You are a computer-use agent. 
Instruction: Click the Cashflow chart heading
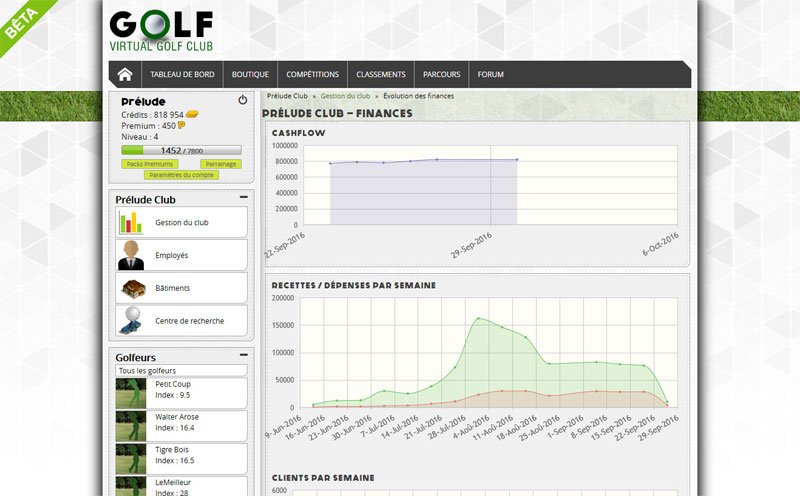pos(298,133)
